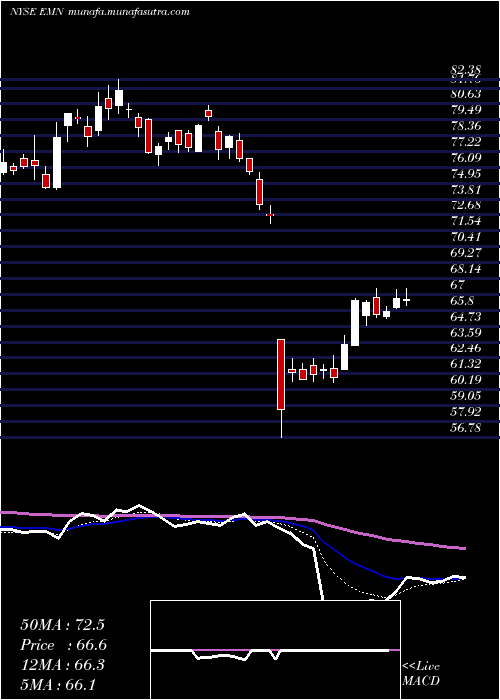The image size is (500, 700).
Task: Click the 70.41 price axis label
Action: click(466, 237)
